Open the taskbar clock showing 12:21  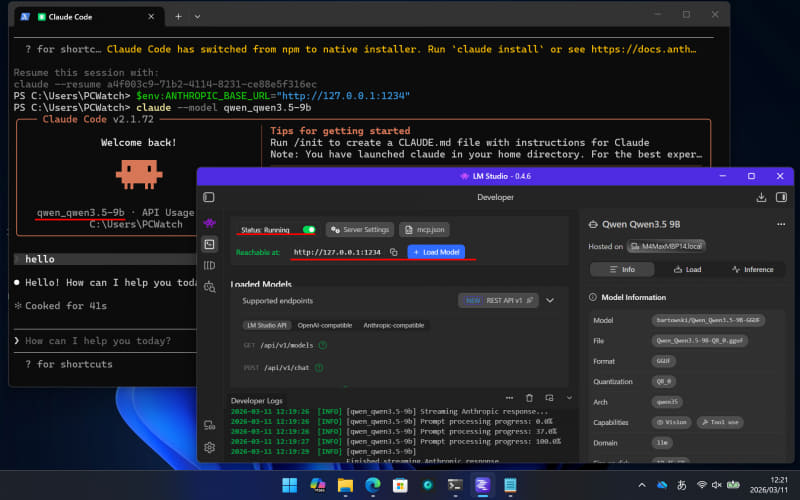tap(769, 485)
